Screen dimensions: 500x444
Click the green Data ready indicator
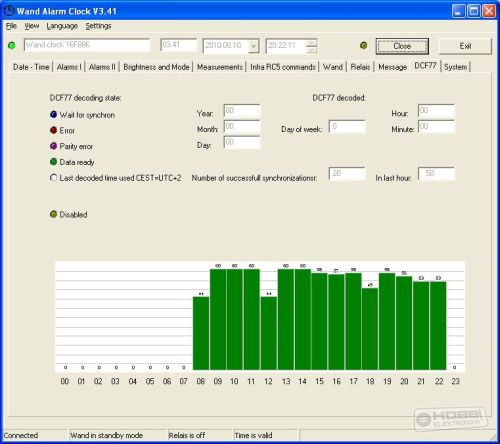pos(53,162)
